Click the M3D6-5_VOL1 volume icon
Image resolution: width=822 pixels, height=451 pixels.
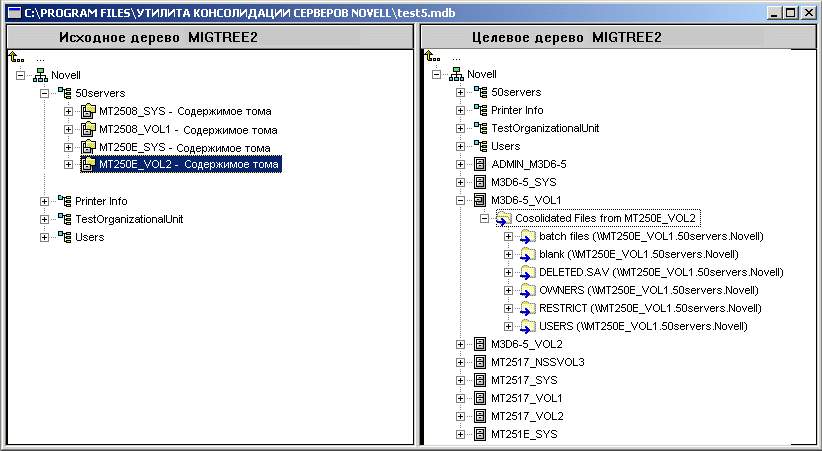[480, 200]
